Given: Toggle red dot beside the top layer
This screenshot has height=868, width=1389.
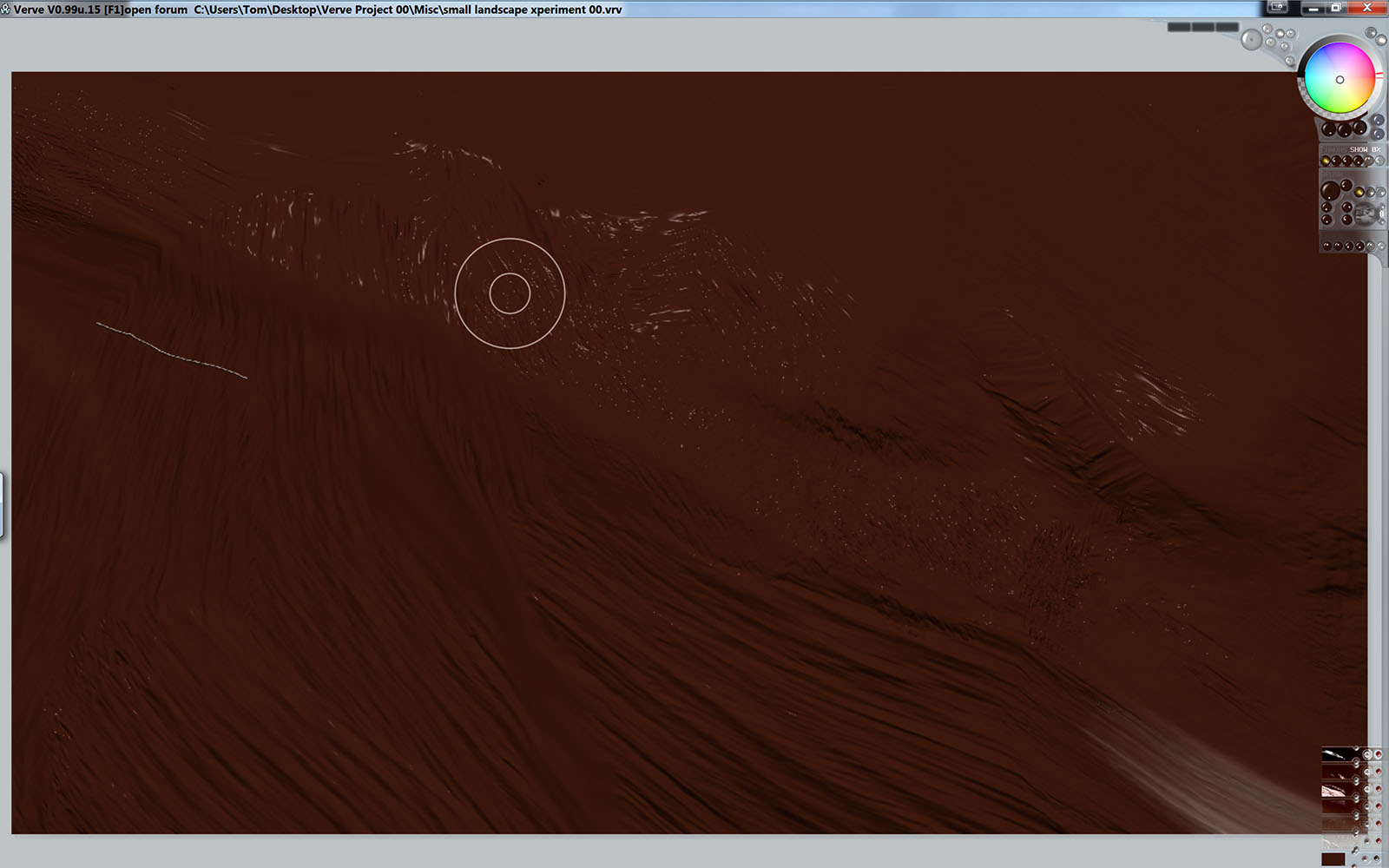Looking at the screenshot, I should coord(1378,755).
